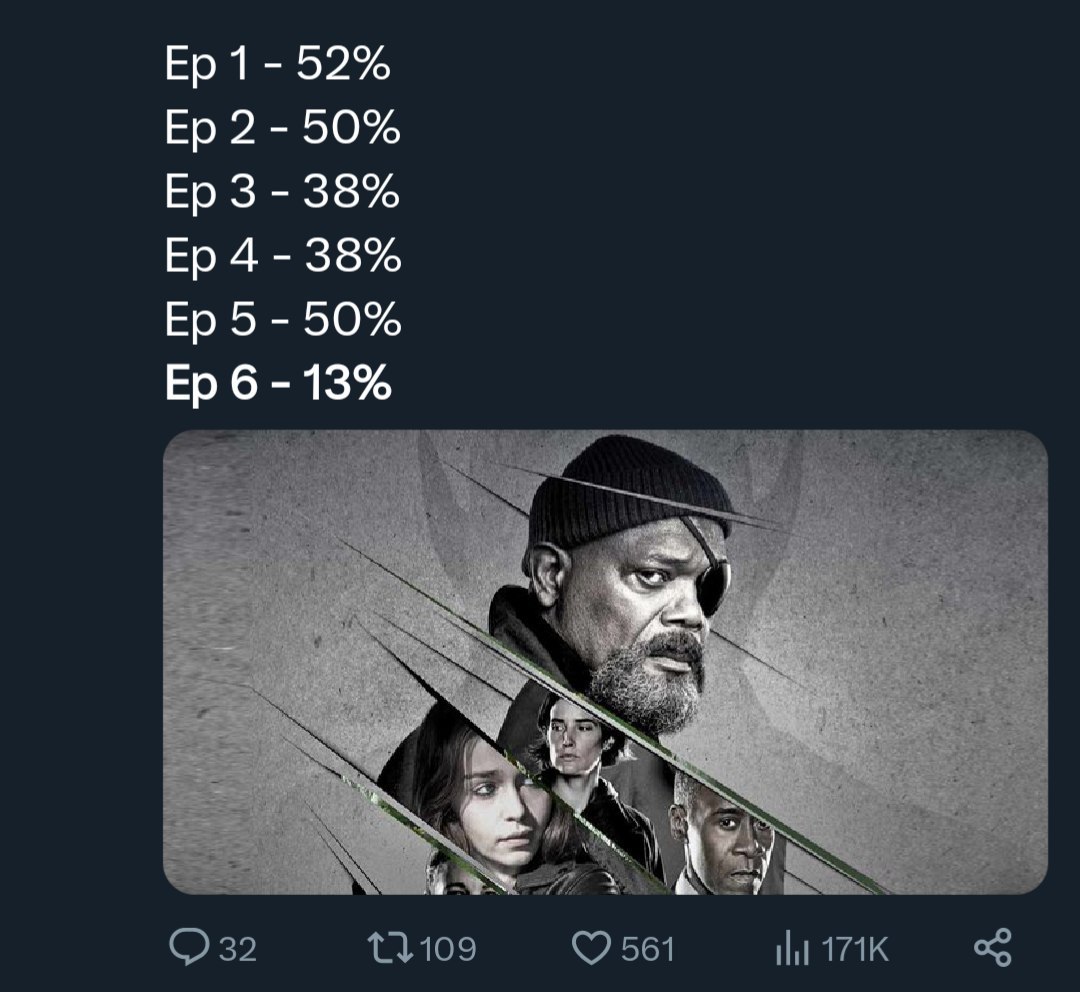The image size is (1080, 992).
Task: Open the attached gray poster image
Action: (605, 662)
